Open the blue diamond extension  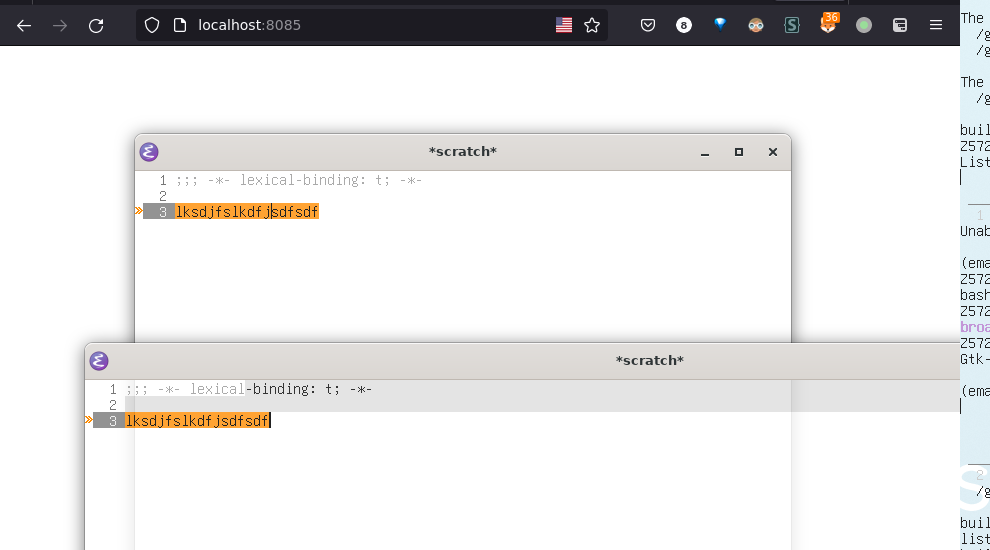720,25
